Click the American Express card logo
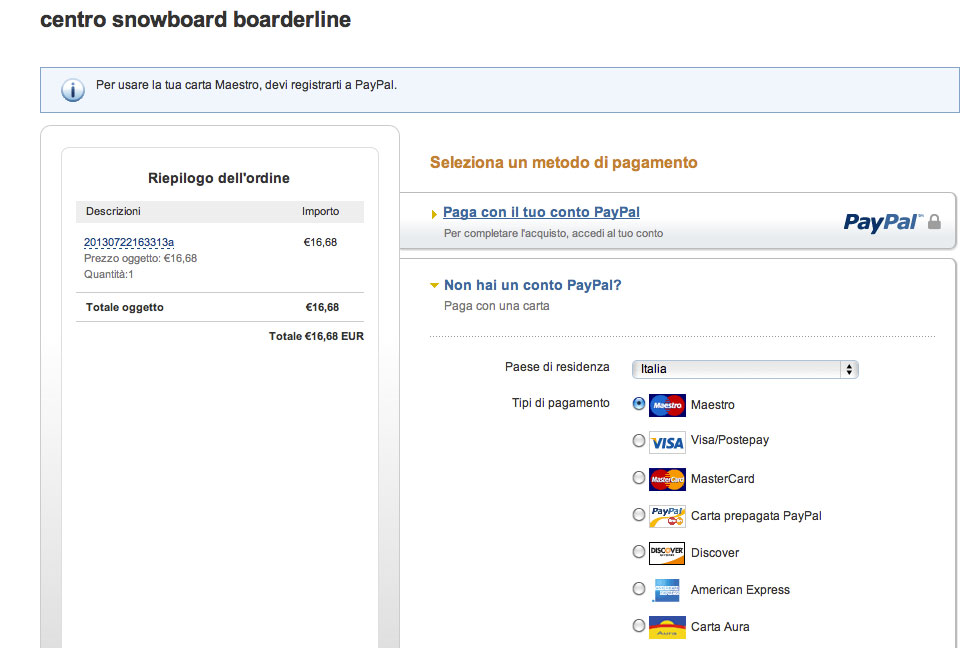The image size is (967, 658). tap(667, 590)
